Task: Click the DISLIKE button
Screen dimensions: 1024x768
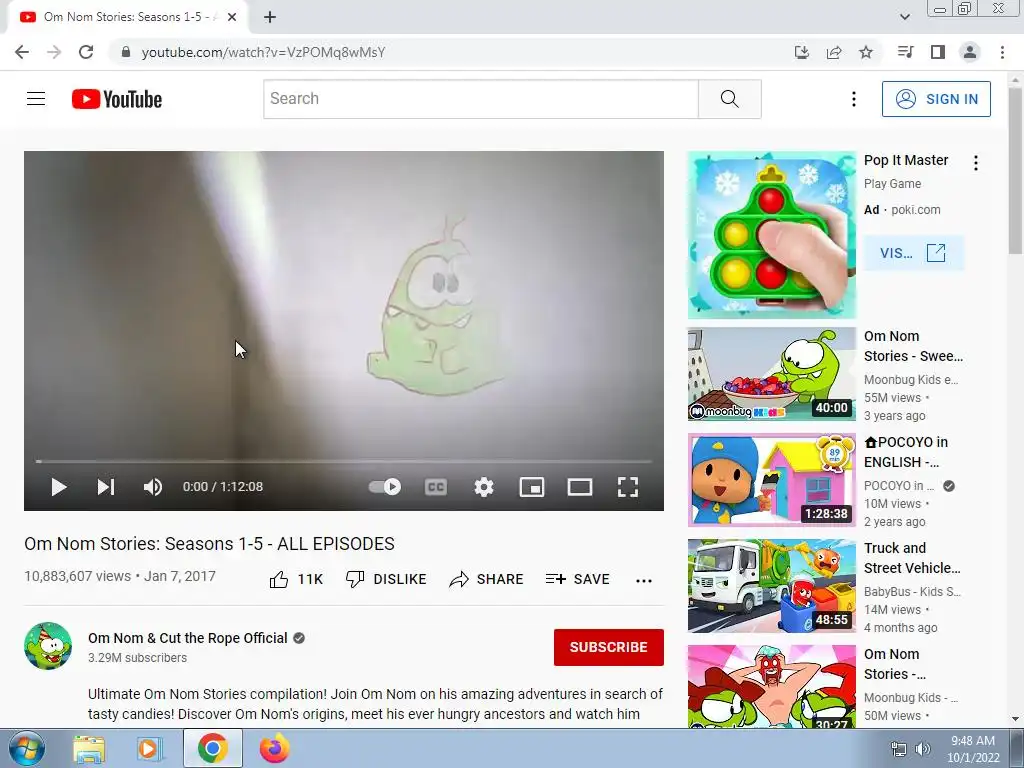Action: [386, 579]
